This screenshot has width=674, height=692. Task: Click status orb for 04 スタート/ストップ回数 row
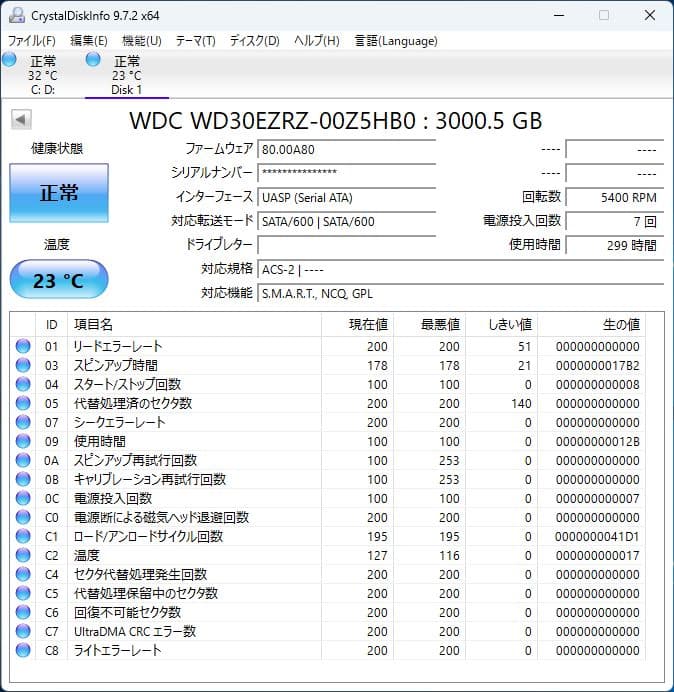coord(23,384)
